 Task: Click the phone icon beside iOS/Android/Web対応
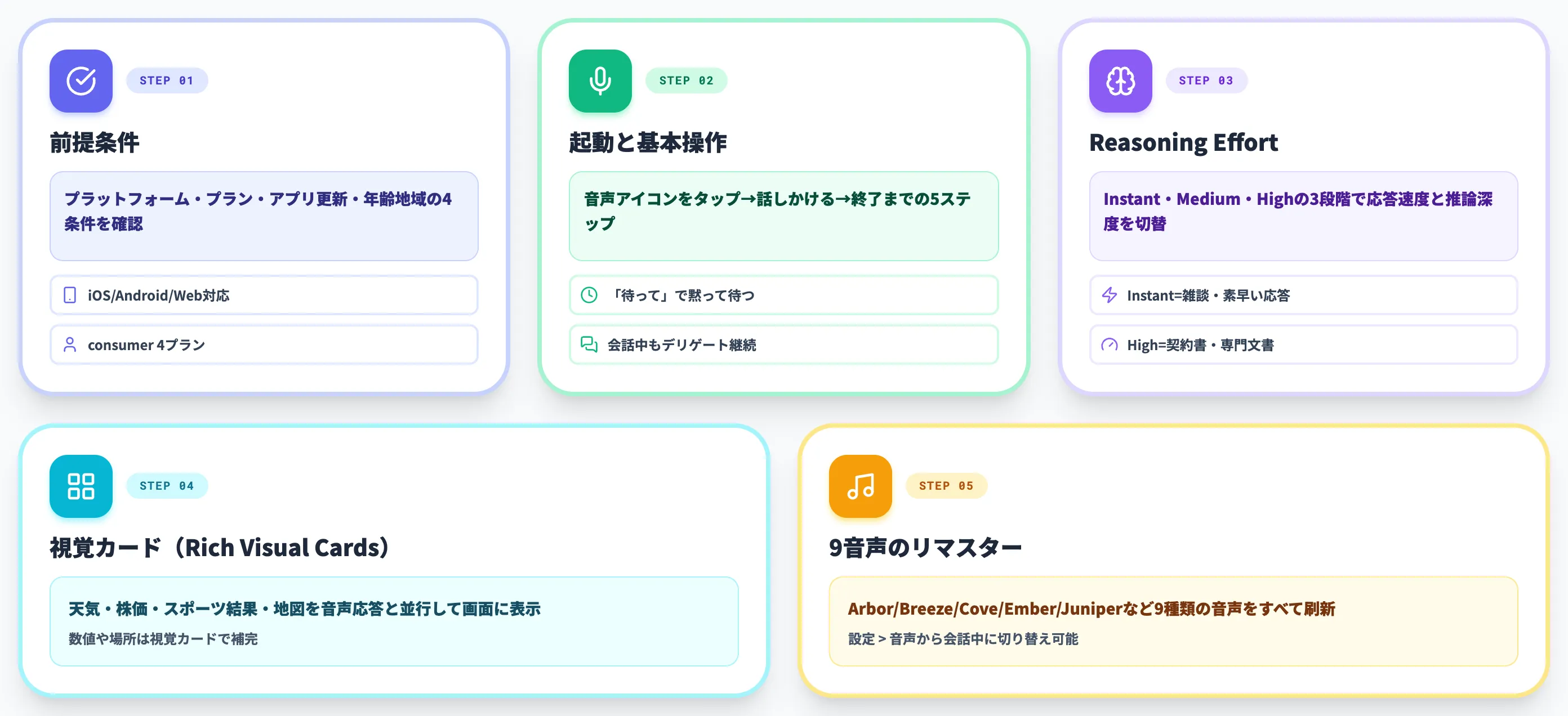coord(70,295)
